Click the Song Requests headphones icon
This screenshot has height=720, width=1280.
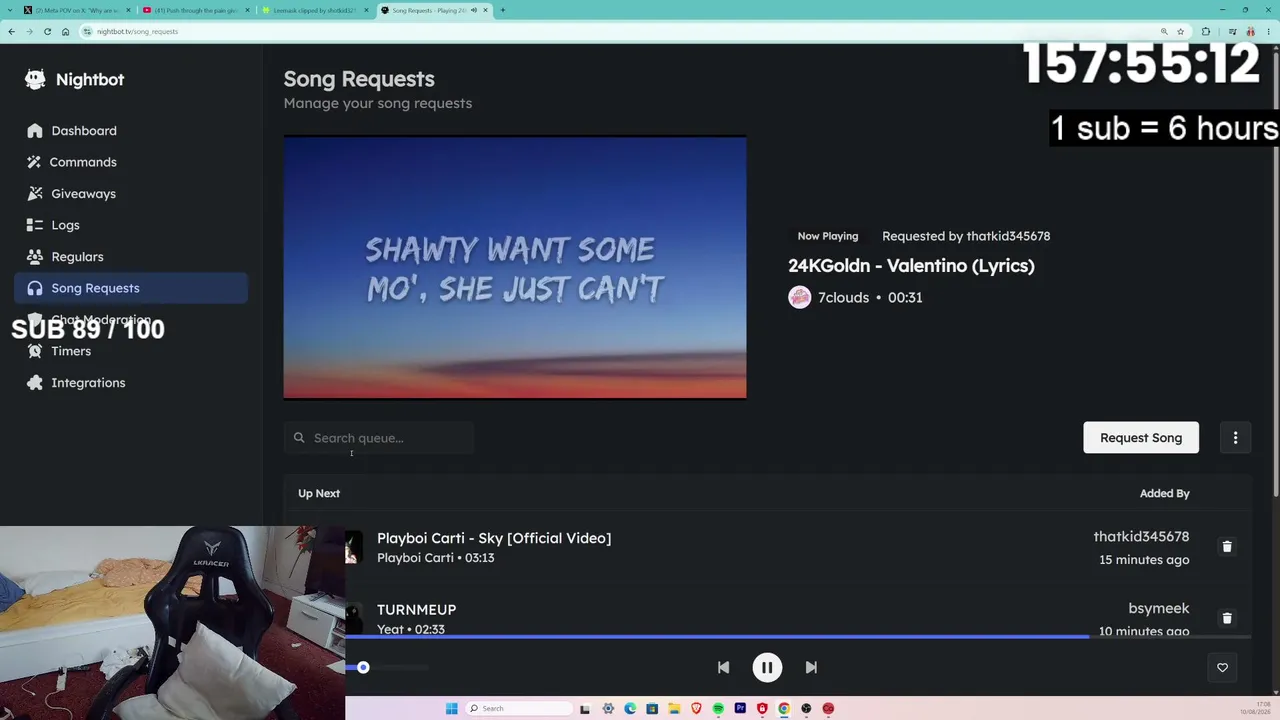click(x=35, y=288)
